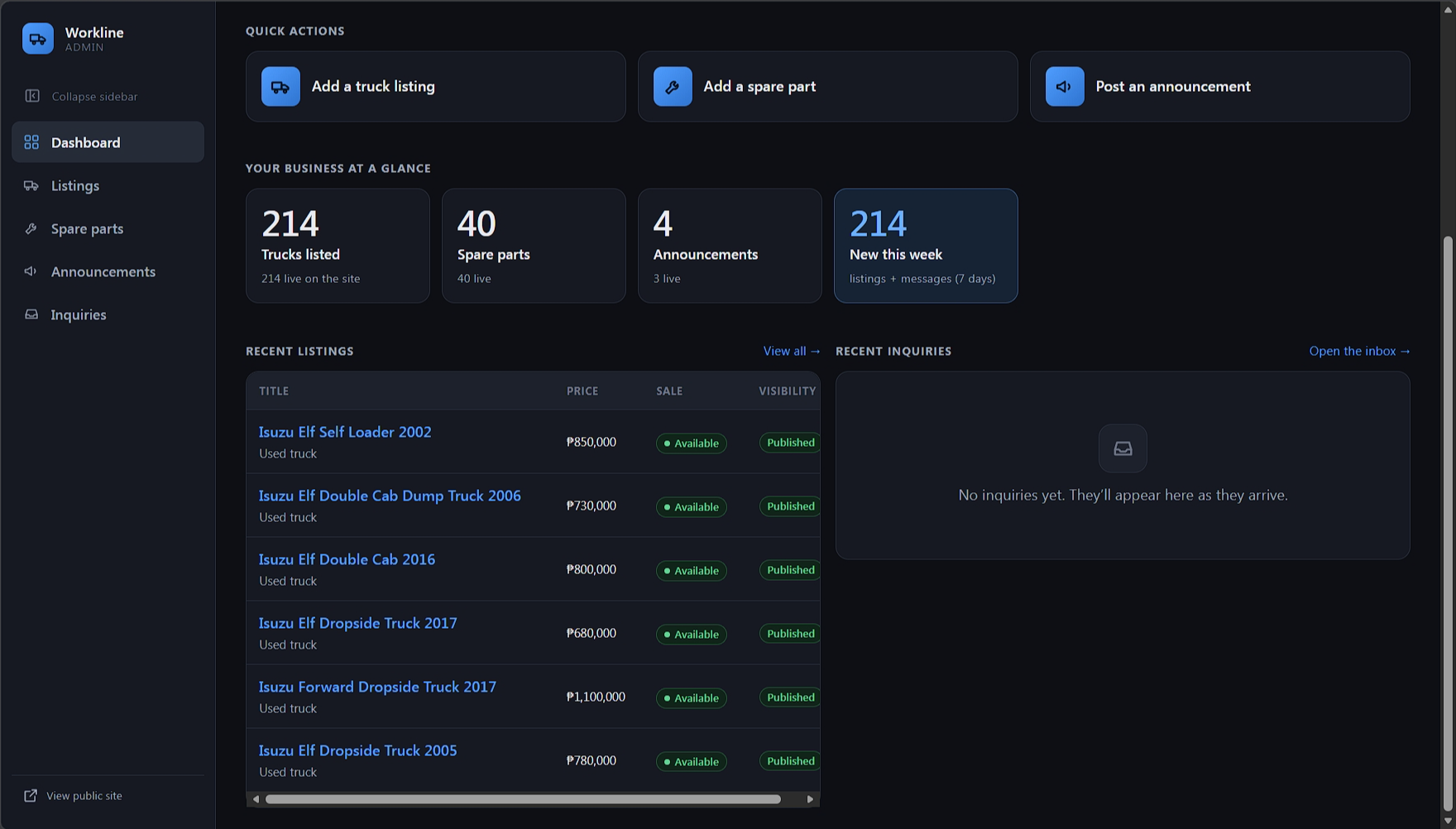The height and width of the screenshot is (829, 1456).
Task: Open Isuzu Forward Dropside Truck 2017 listing
Action: 377,687
